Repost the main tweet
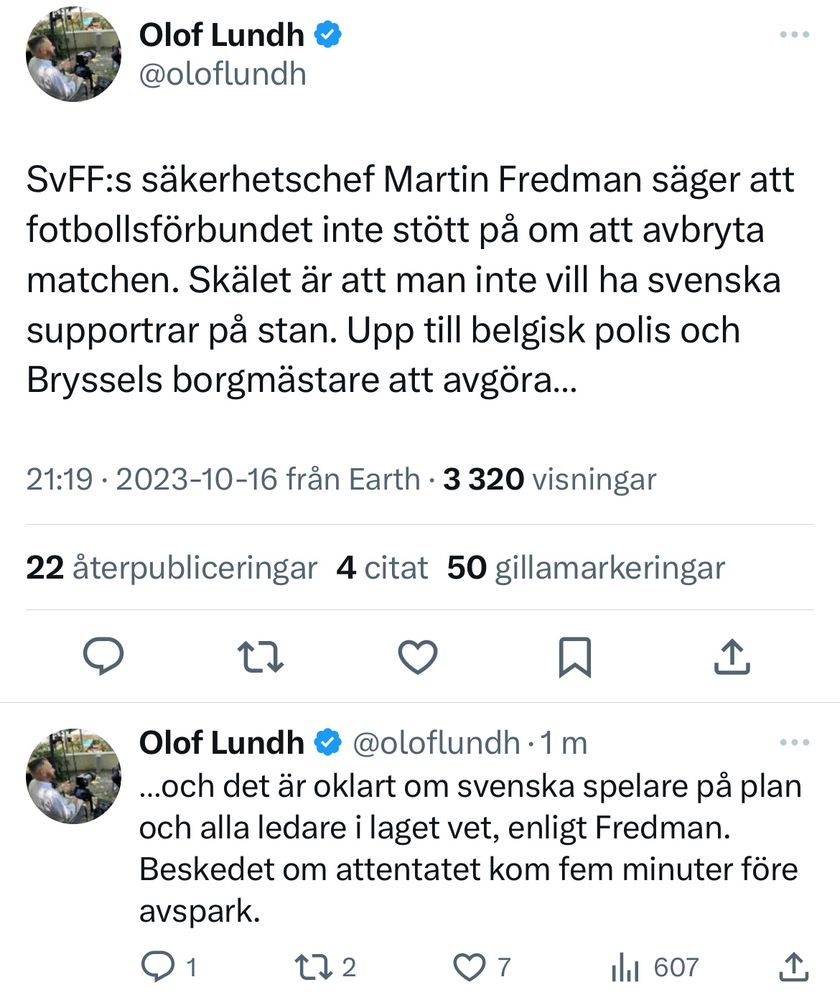This screenshot has width=840, height=1000. tap(260, 656)
